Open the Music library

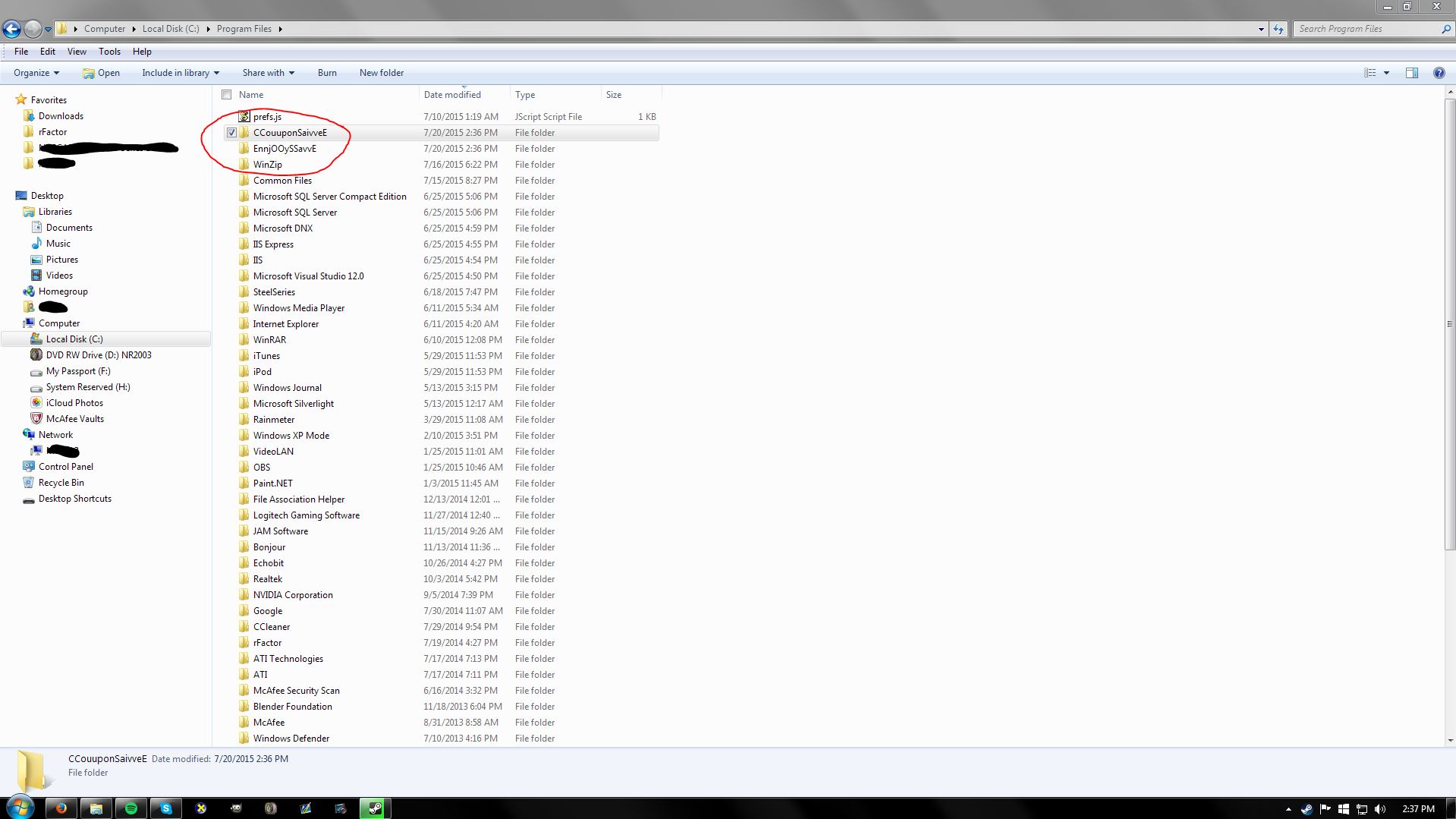(58, 244)
